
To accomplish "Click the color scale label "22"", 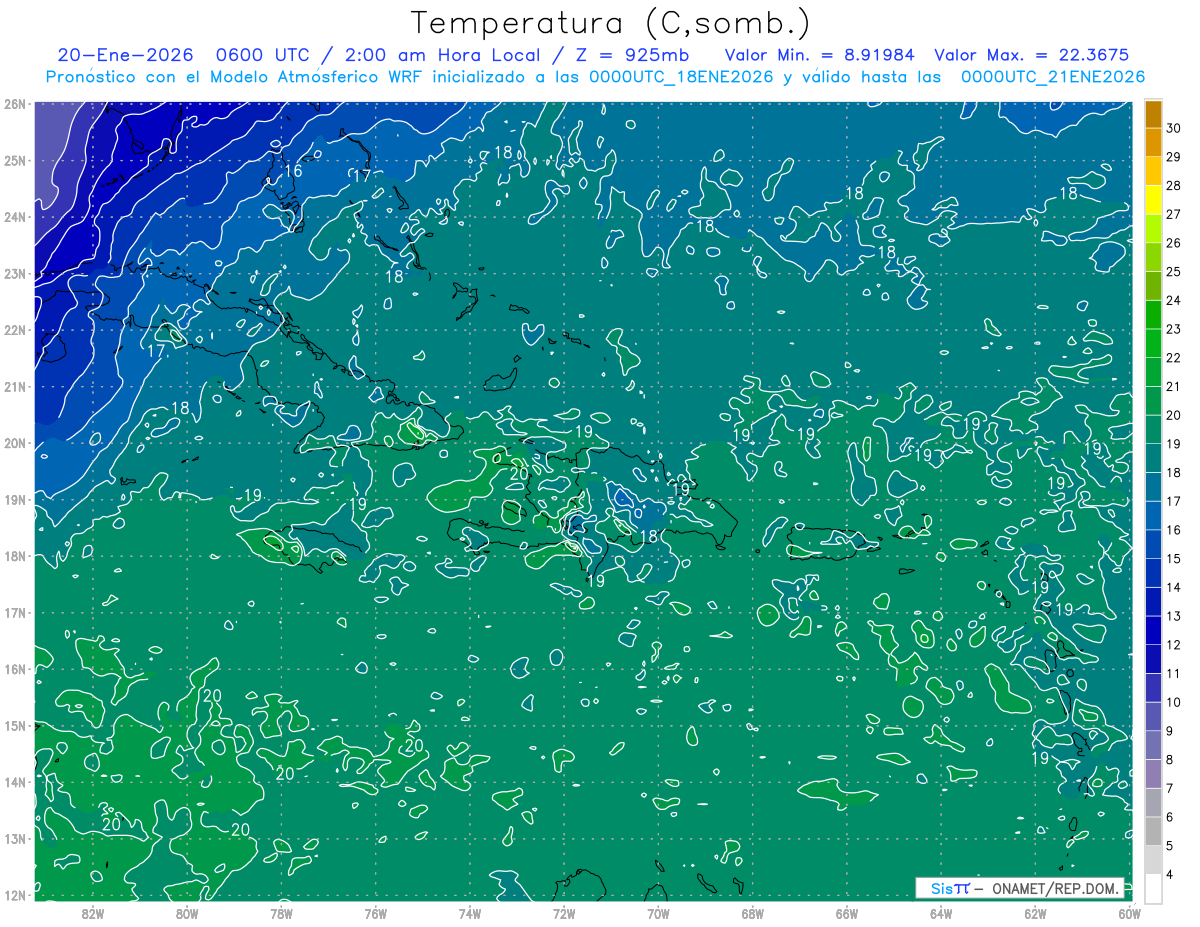I will 1174,358.
